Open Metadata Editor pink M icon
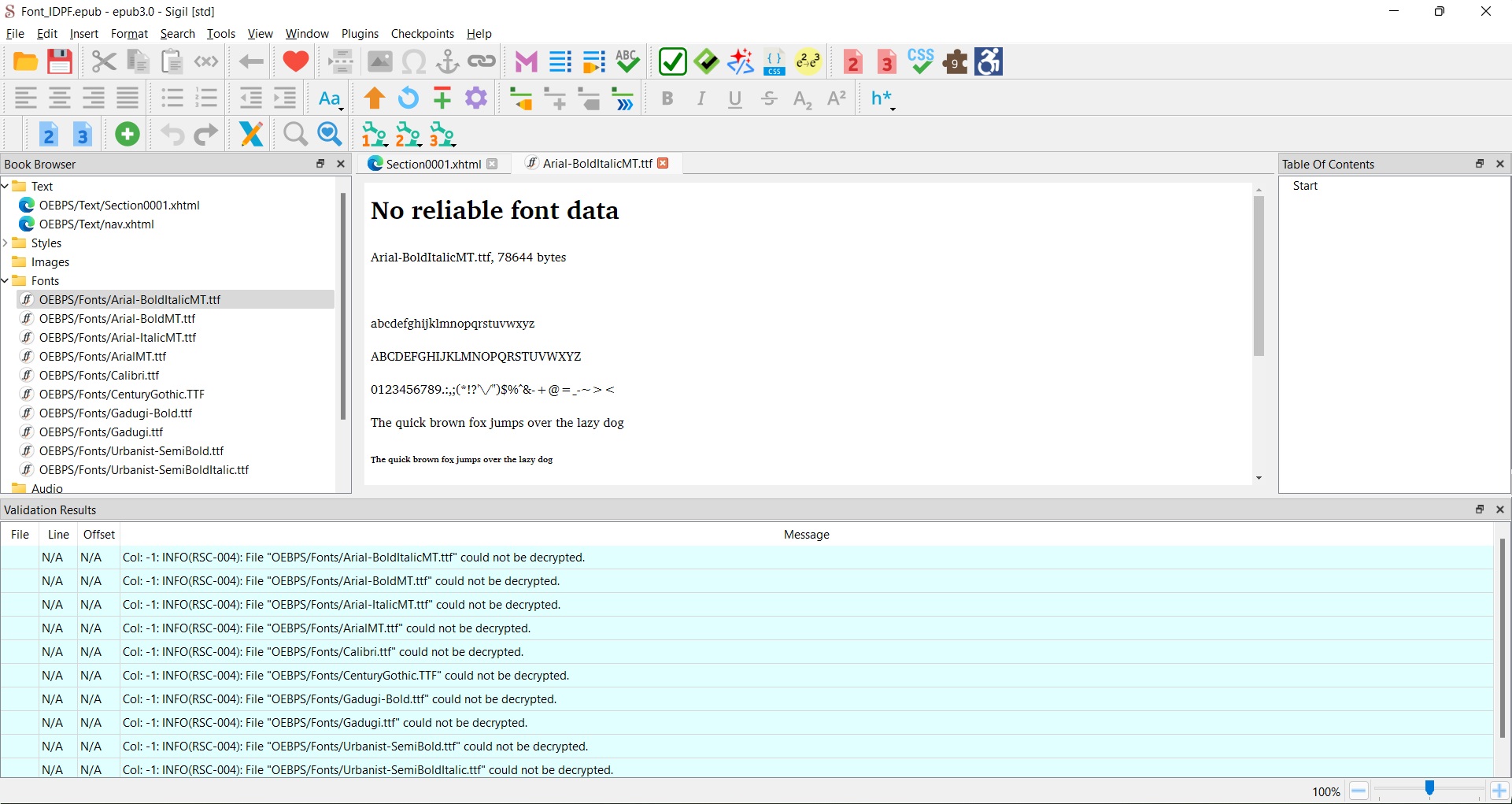The height and width of the screenshot is (804, 1512). tap(526, 61)
